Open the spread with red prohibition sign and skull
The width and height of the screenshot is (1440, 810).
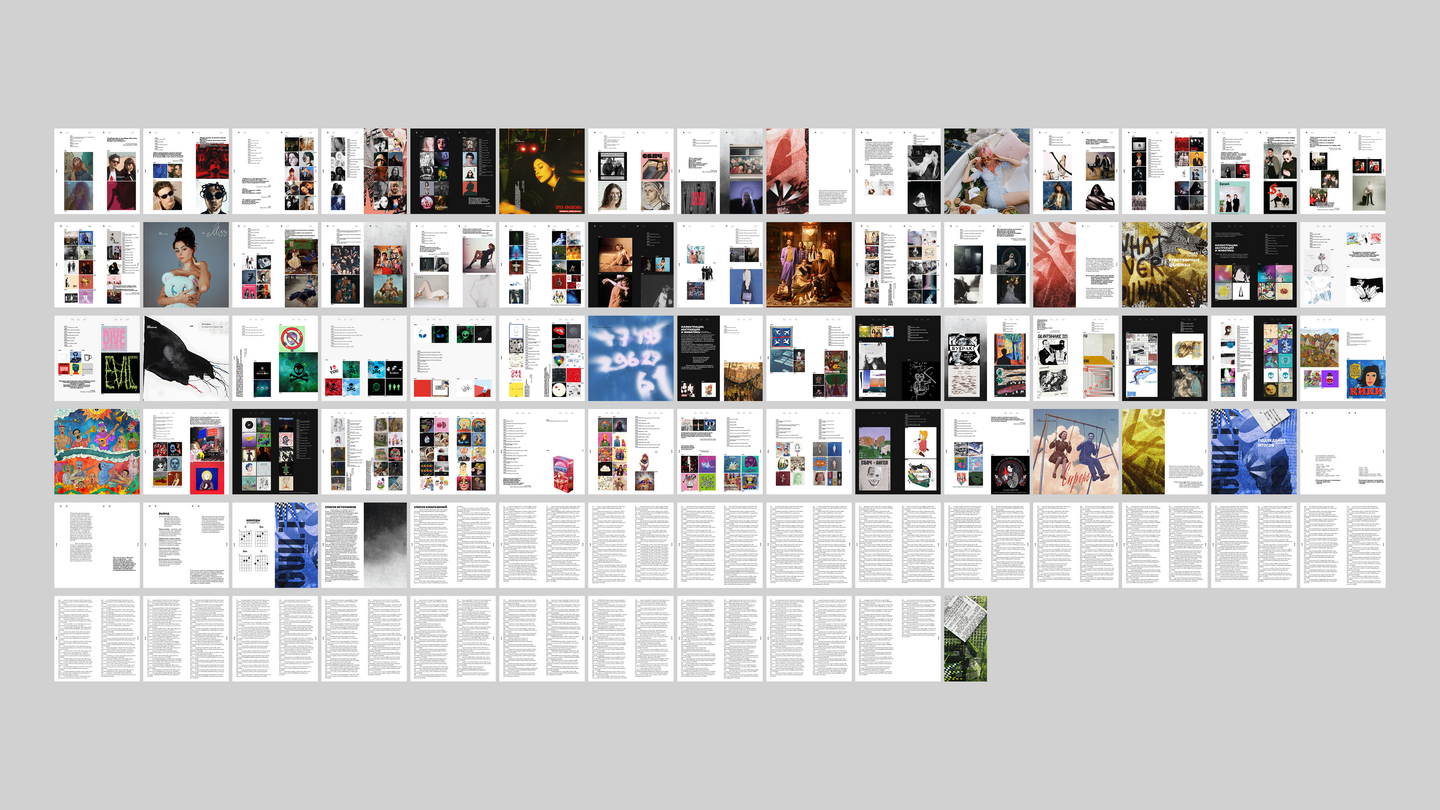click(x=275, y=358)
